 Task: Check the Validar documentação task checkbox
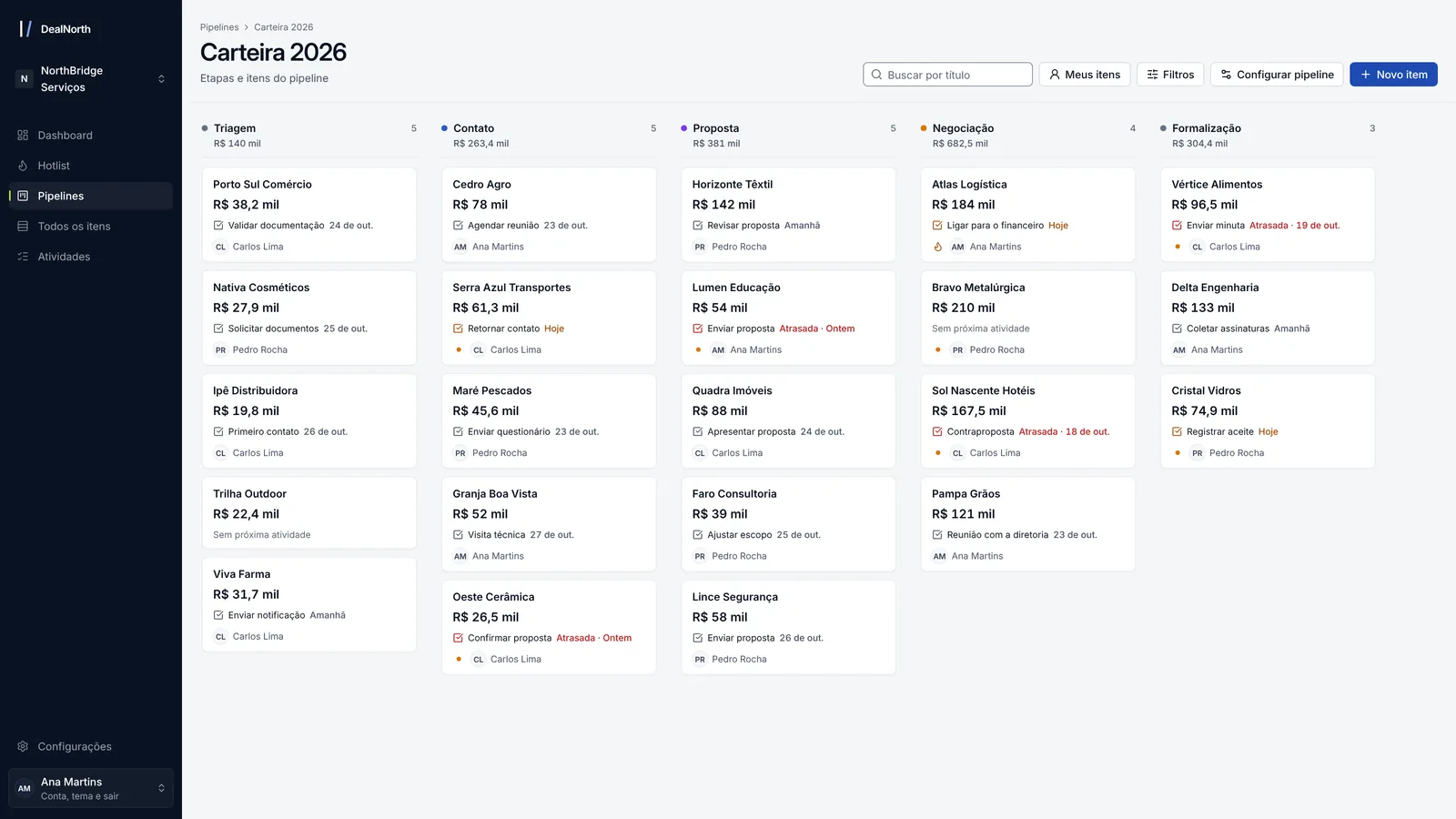(218, 226)
